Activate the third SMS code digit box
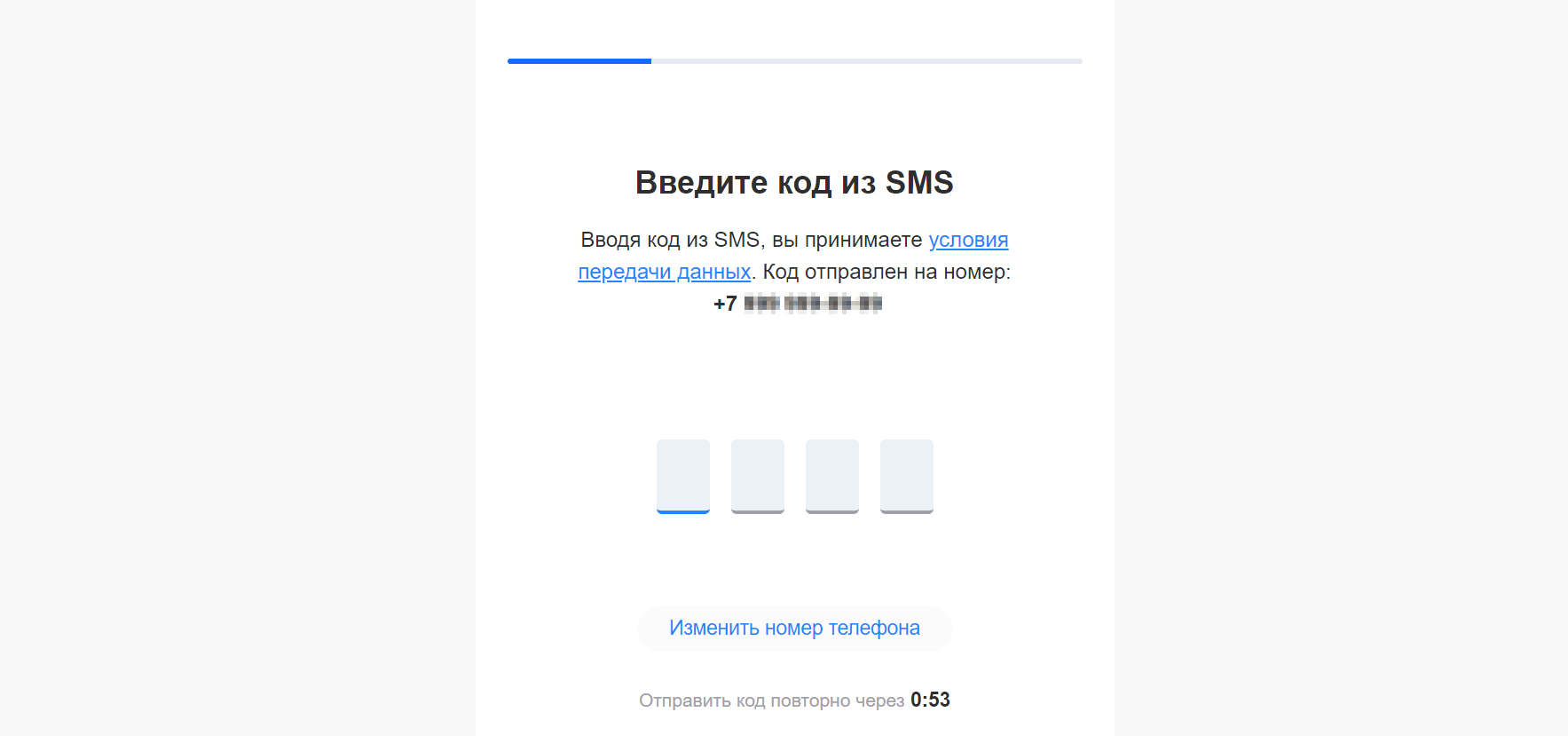 pos(832,476)
